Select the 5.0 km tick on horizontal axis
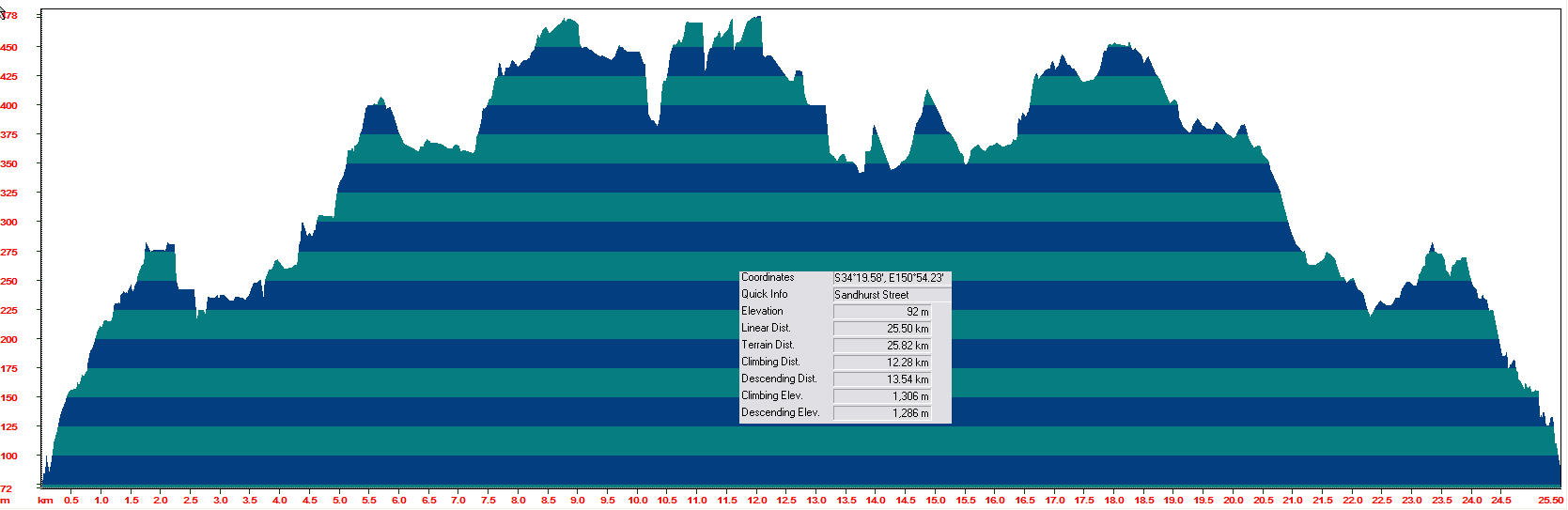 339,501
